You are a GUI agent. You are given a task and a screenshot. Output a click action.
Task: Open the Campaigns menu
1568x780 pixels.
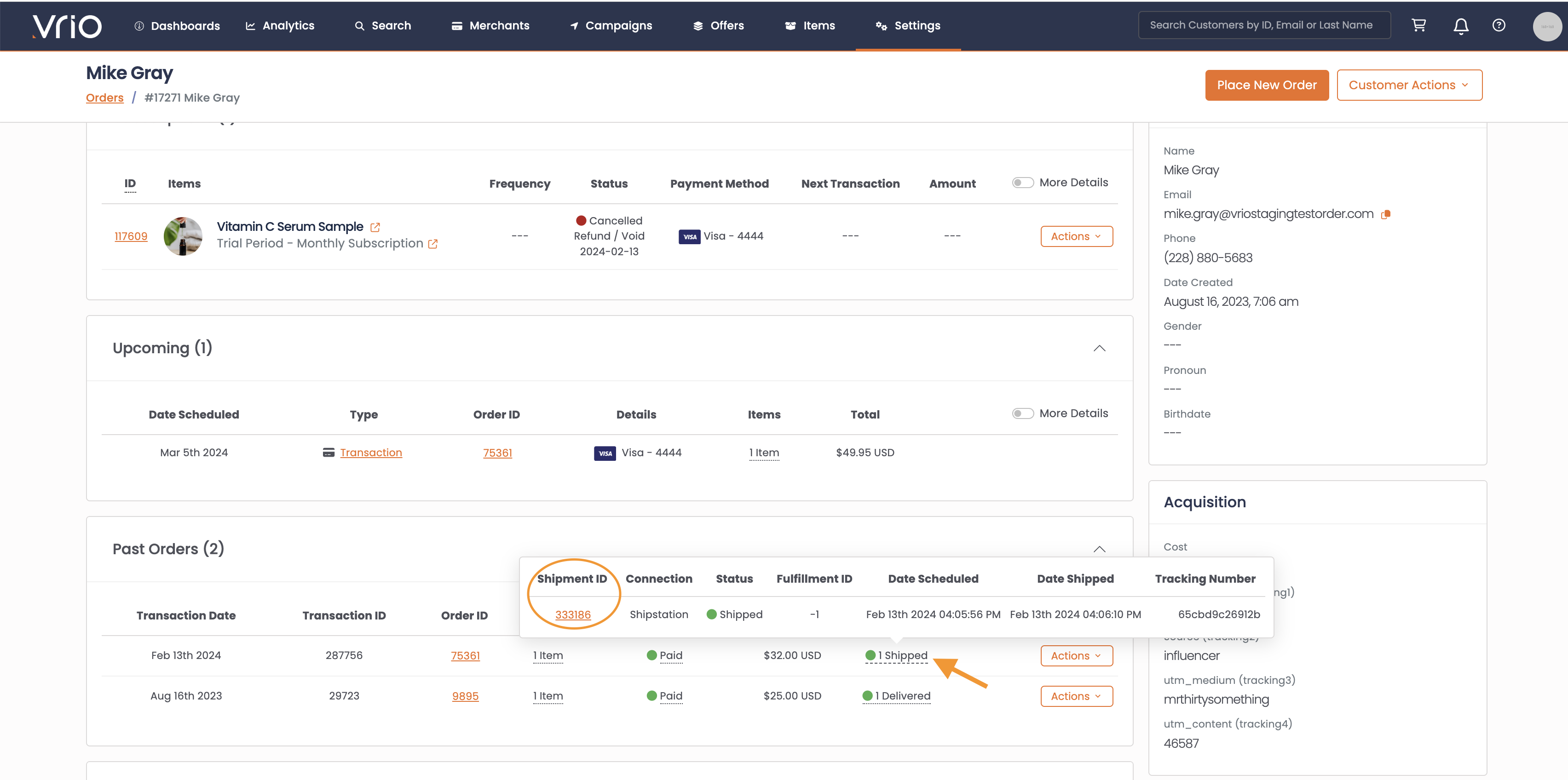[611, 26]
